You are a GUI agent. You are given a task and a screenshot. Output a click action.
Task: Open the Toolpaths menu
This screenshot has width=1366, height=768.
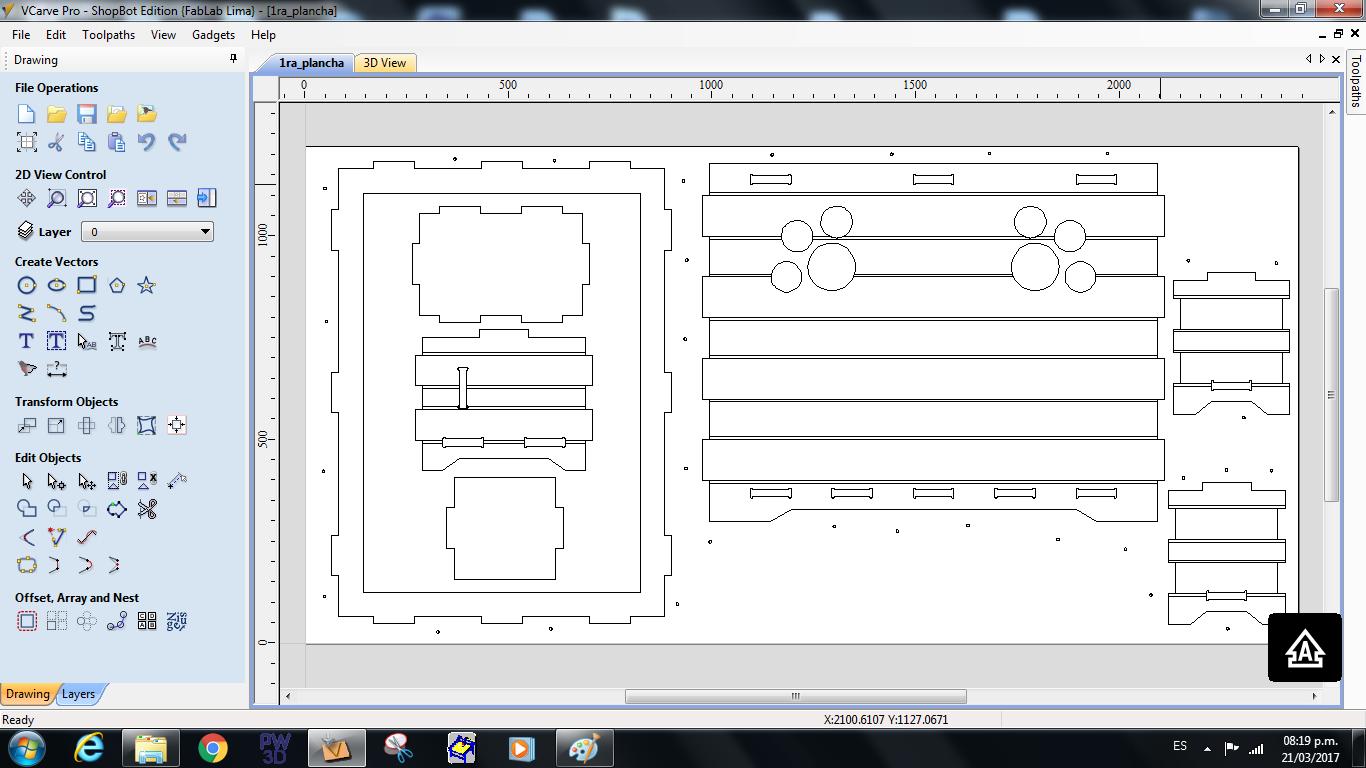coord(108,34)
